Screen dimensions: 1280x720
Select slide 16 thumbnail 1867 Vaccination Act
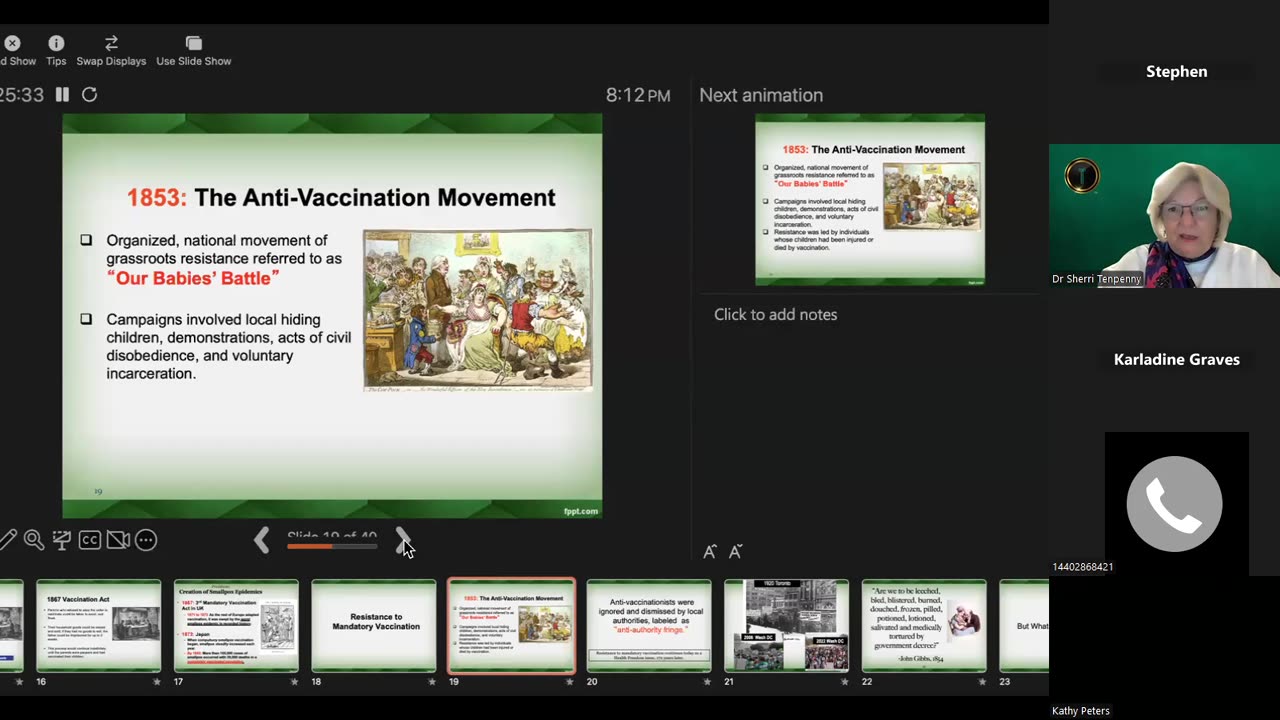(98, 625)
